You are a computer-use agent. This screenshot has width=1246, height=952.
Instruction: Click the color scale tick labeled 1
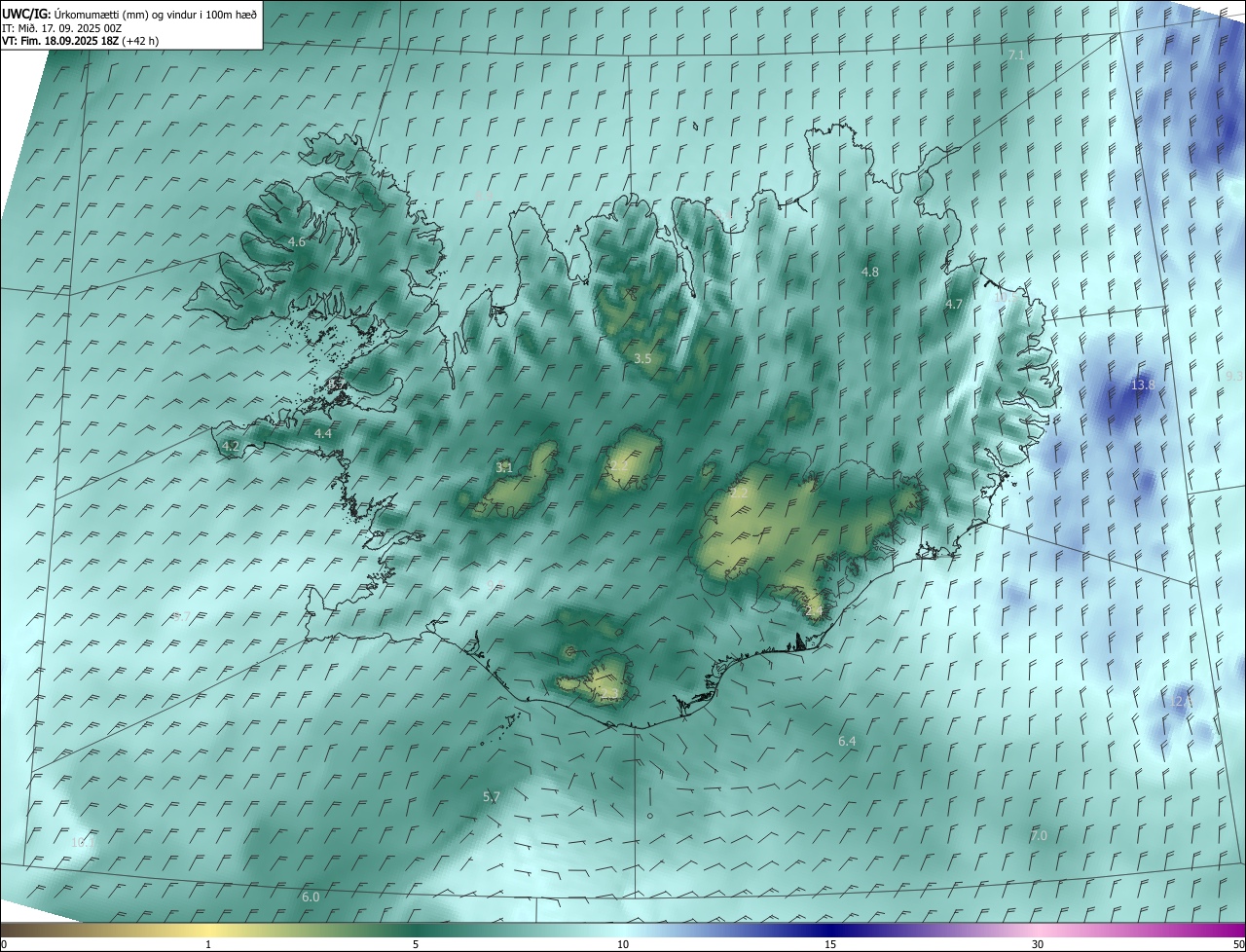[x=208, y=944]
